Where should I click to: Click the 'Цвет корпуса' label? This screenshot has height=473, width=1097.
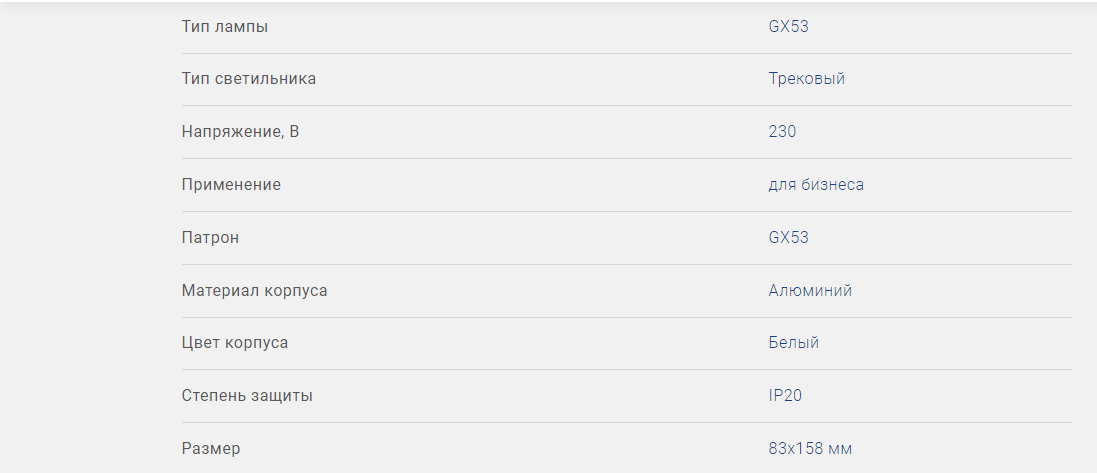[235, 343]
